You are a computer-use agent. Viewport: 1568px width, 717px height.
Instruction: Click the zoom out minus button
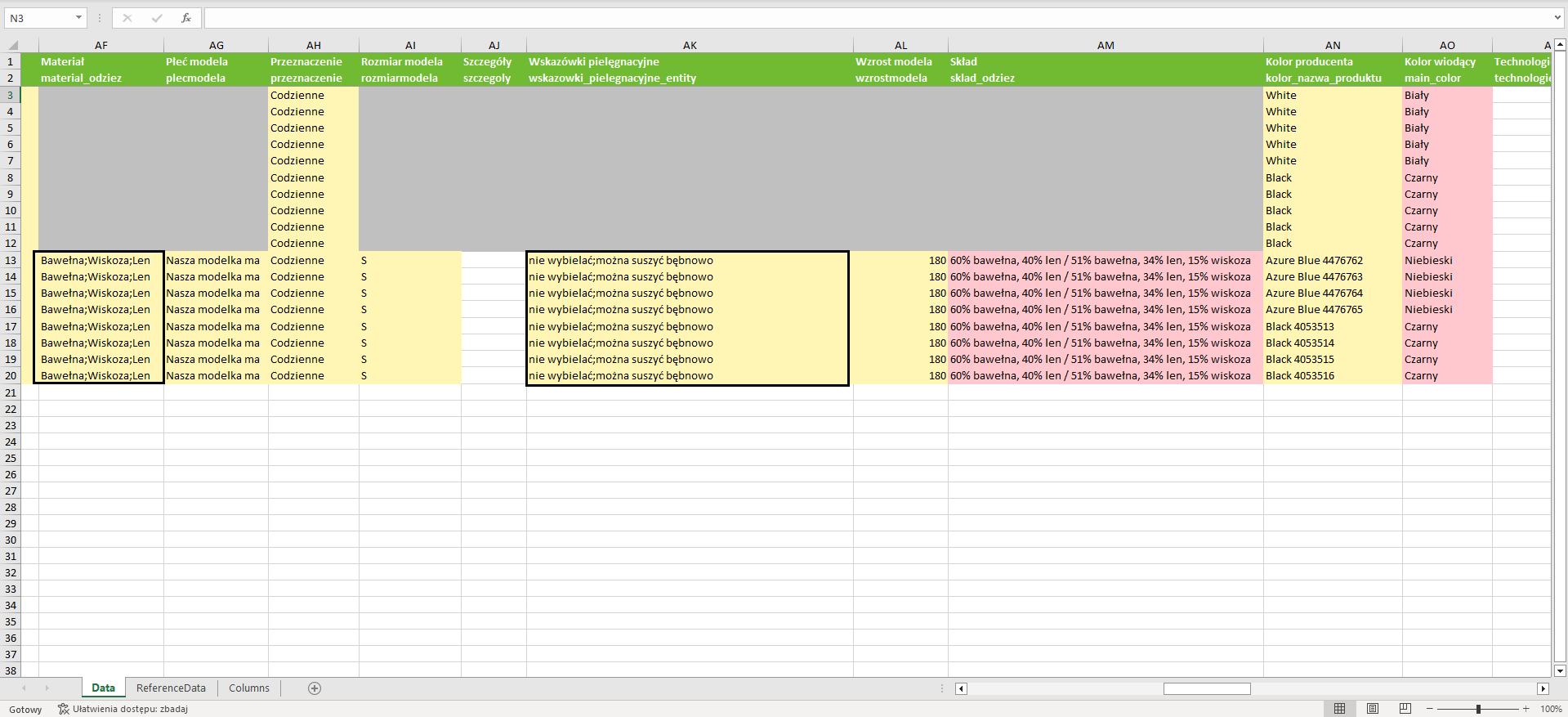pos(1430,709)
